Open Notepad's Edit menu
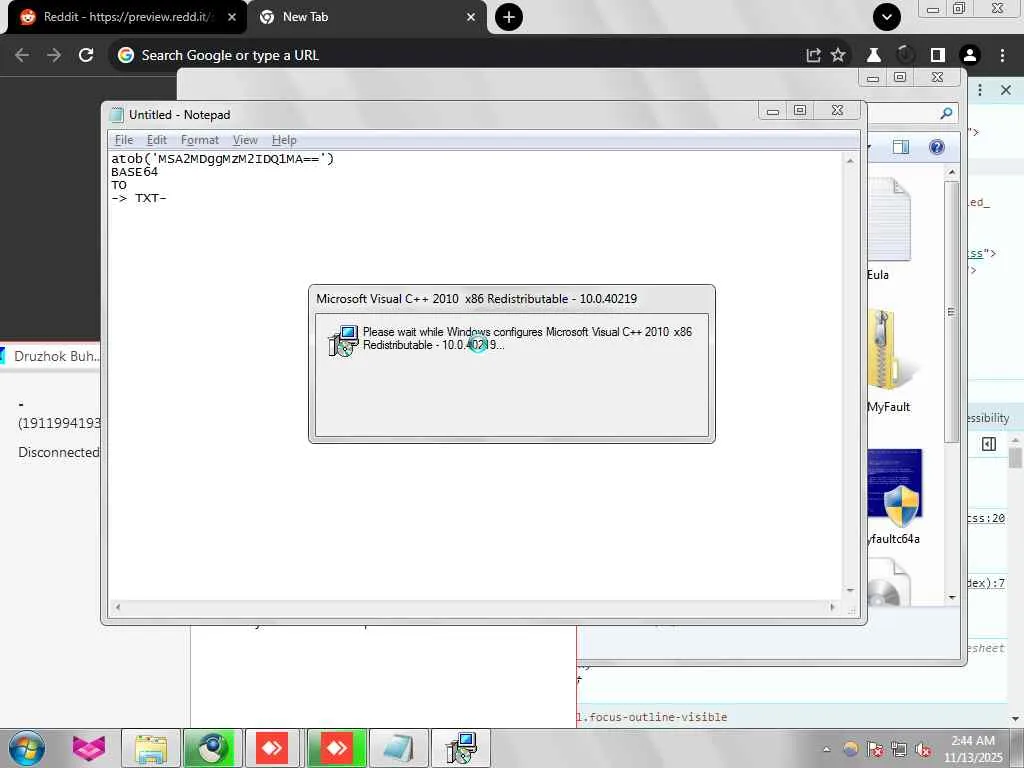The width and height of the screenshot is (1024, 768). pos(157,140)
